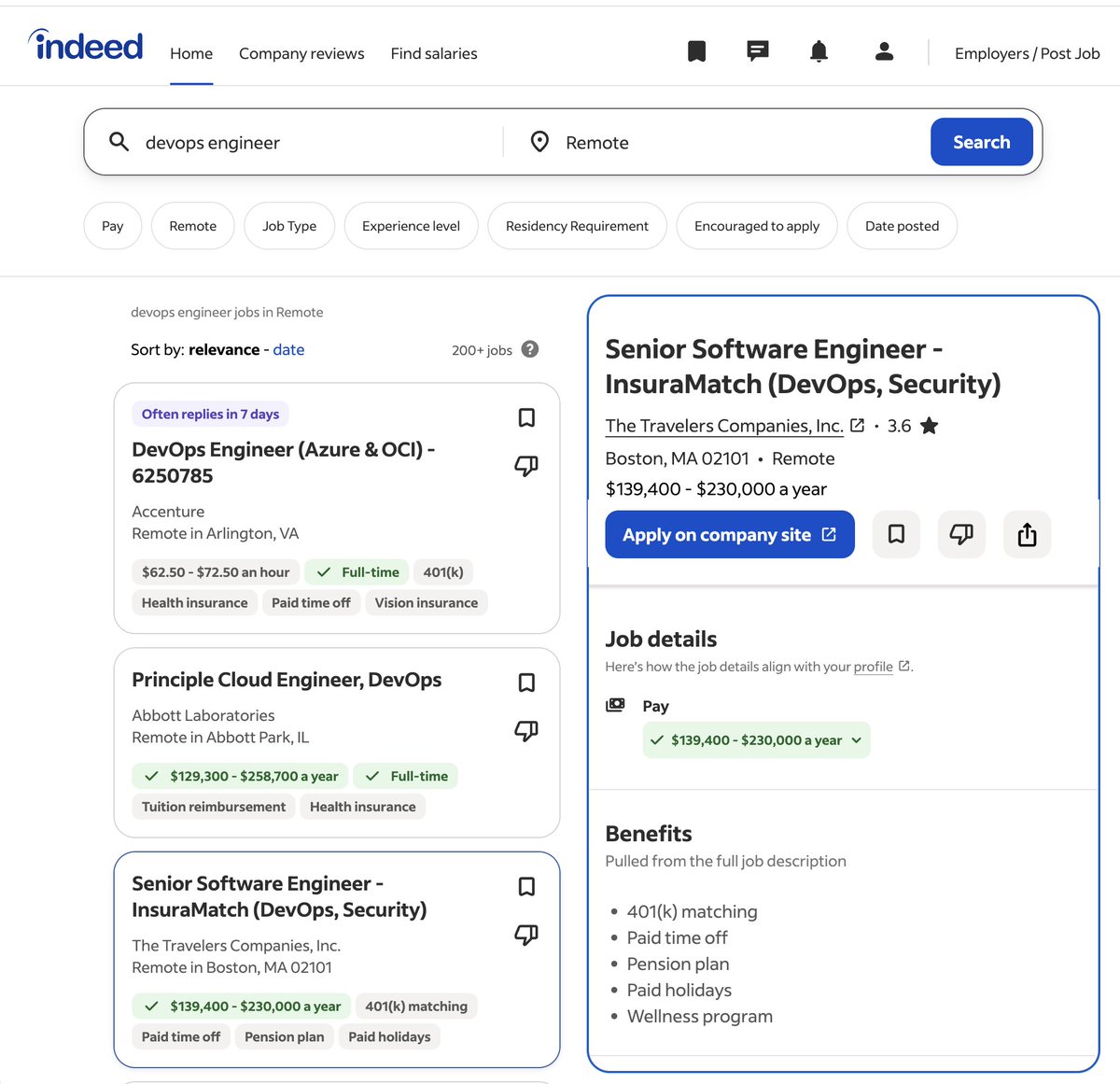Image resolution: width=1120 pixels, height=1084 pixels.
Task: Click external link icon beside Travelers company
Action: coord(857,425)
